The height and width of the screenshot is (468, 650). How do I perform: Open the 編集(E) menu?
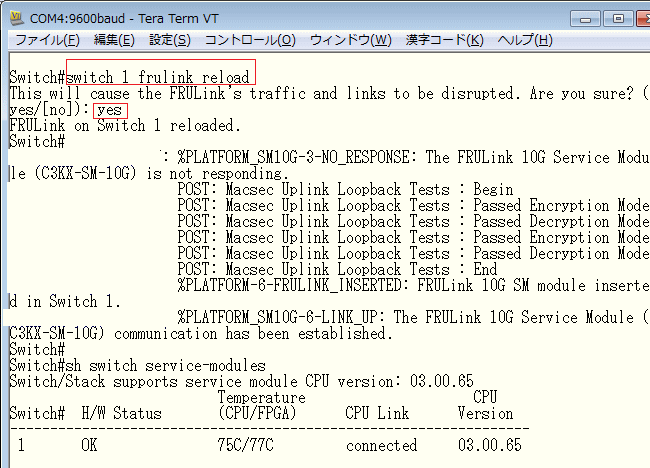113,40
